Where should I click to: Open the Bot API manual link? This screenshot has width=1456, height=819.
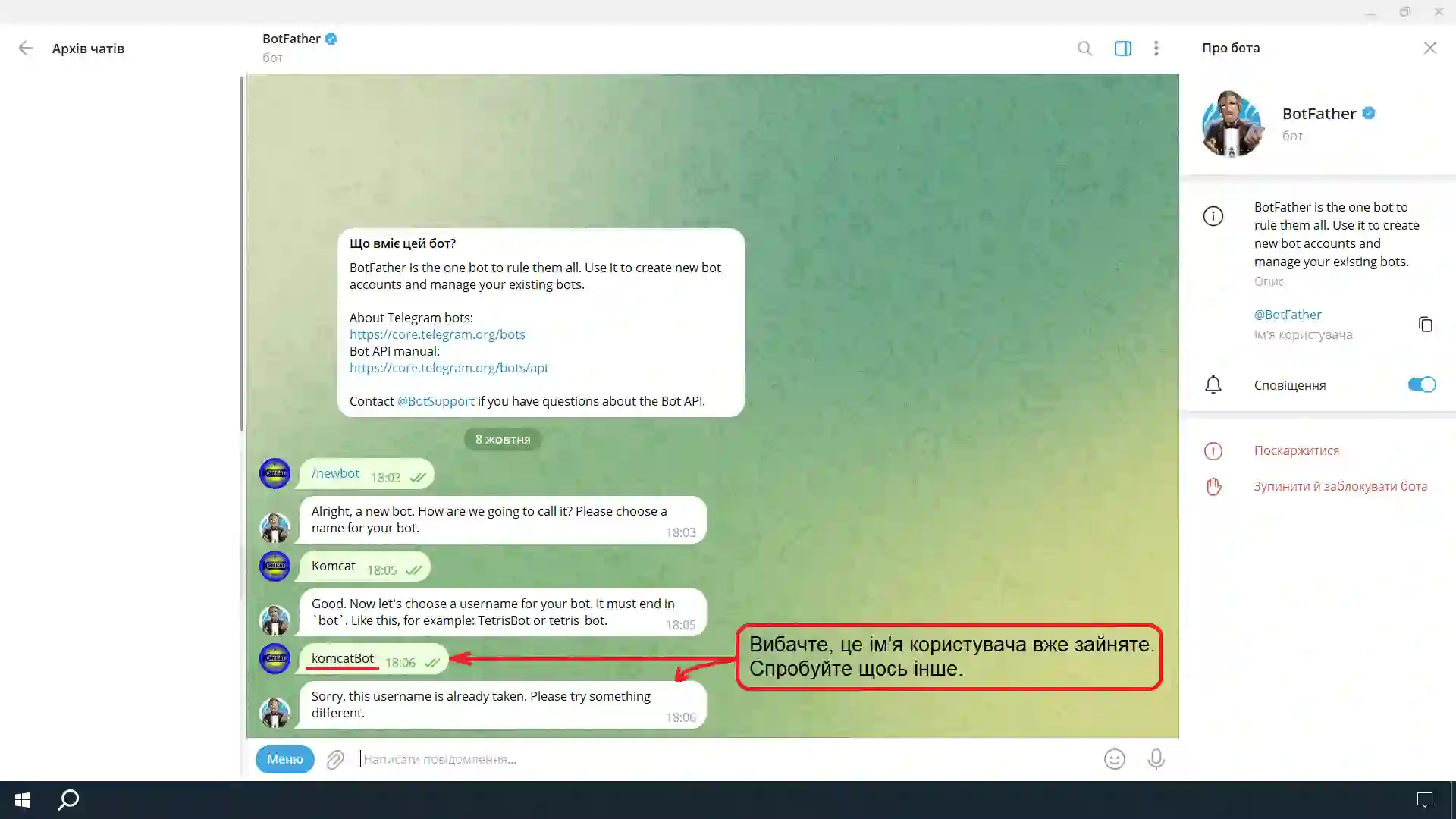tap(447, 368)
